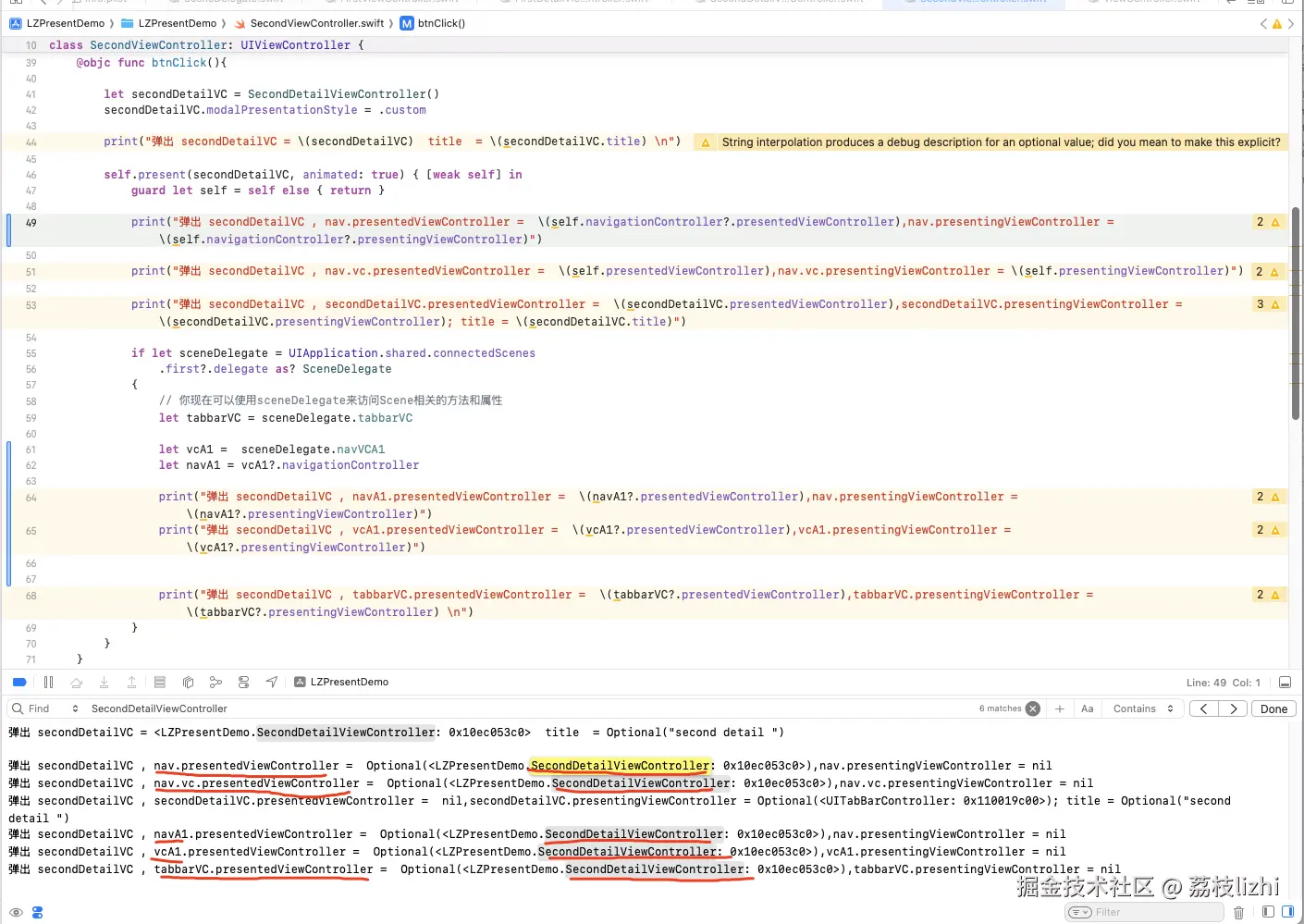This screenshot has width=1304, height=924.
Task: Go to next search match
Action: [x=1233, y=708]
